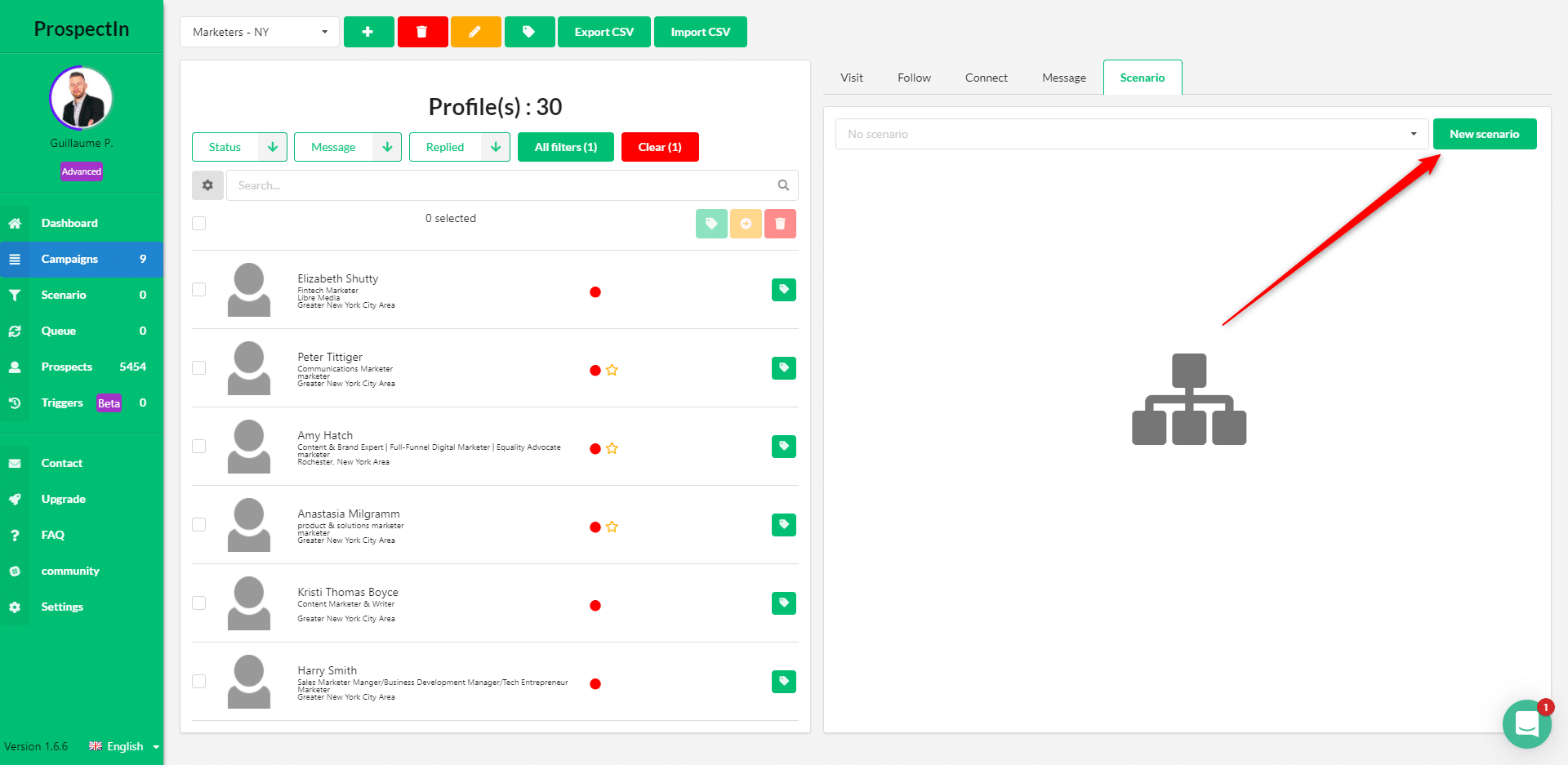Screen dimensions: 1568x765
Task: Check the box for Harry Smith
Action: point(199,681)
